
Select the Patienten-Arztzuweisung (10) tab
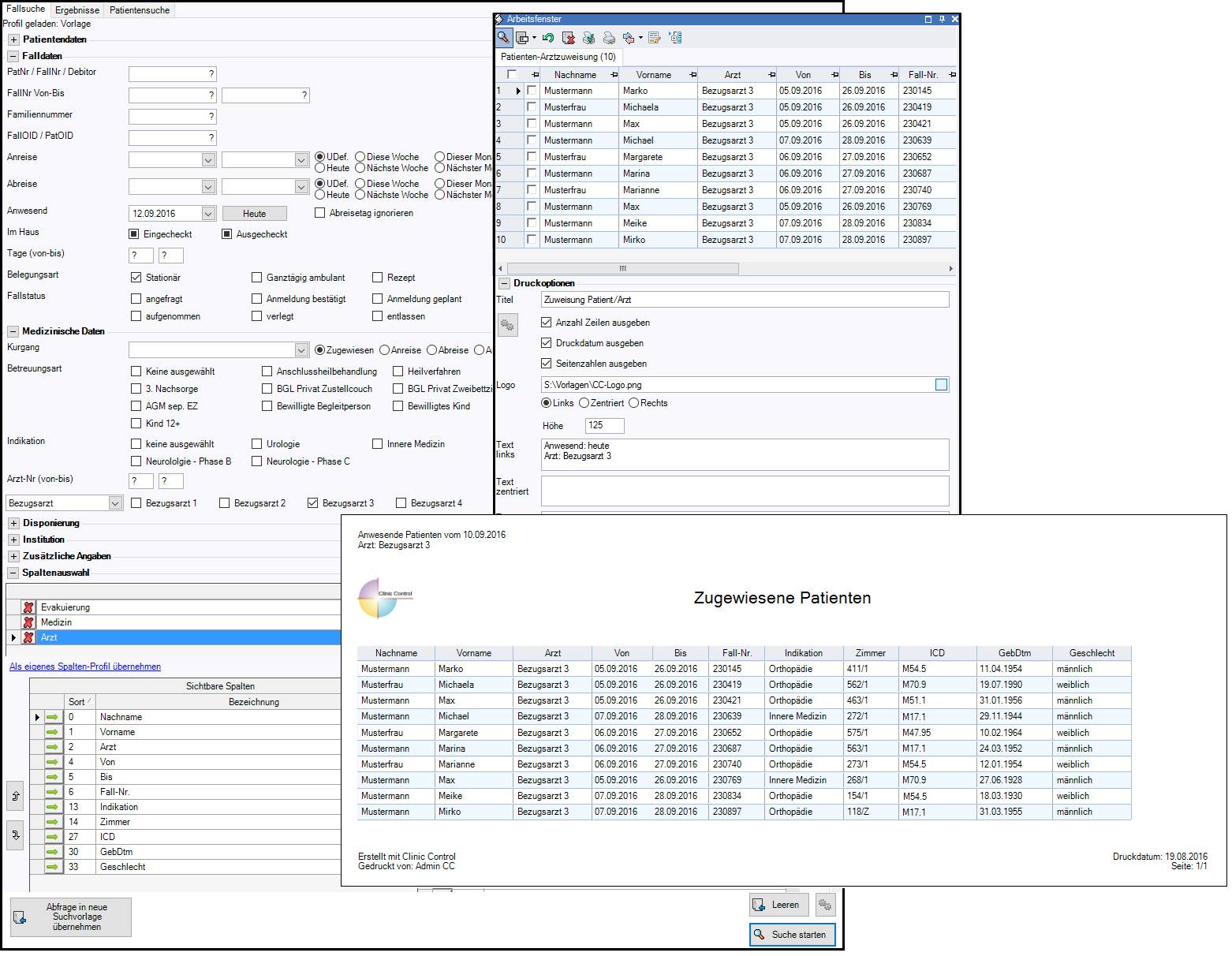click(x=558, y=57)
